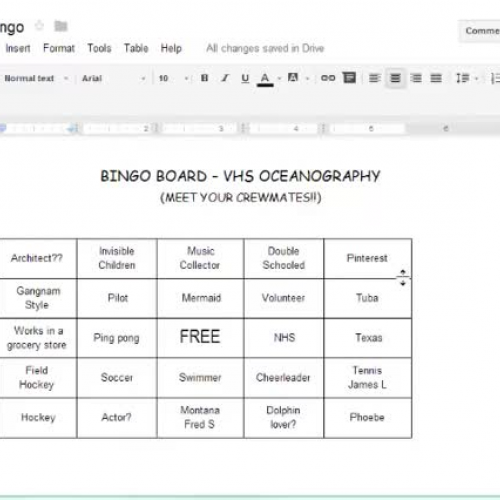The image size is (500, 500).
Task: Click the Cheerleader cell
Action: pos(284,378)
